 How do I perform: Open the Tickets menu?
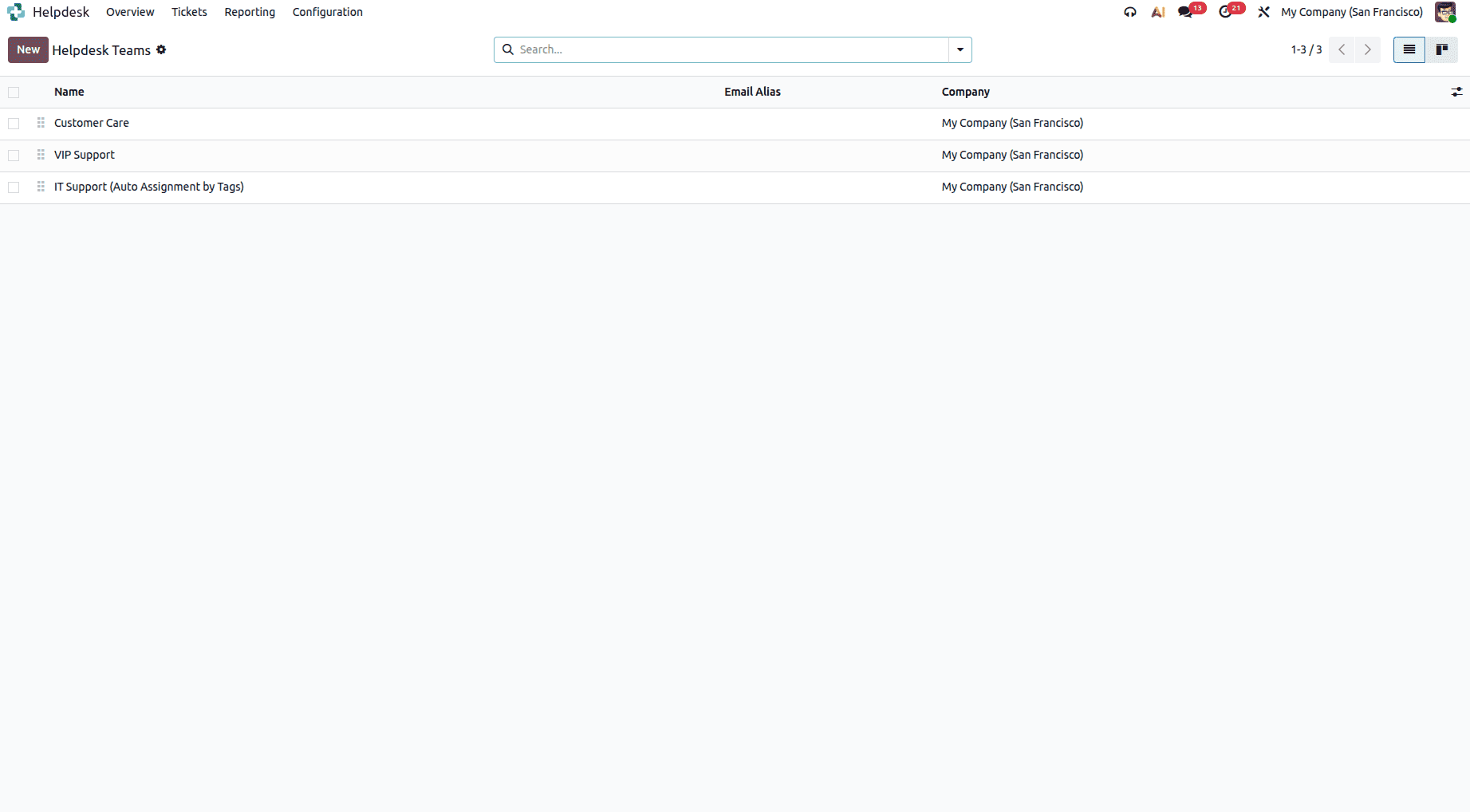click(189, 12)
